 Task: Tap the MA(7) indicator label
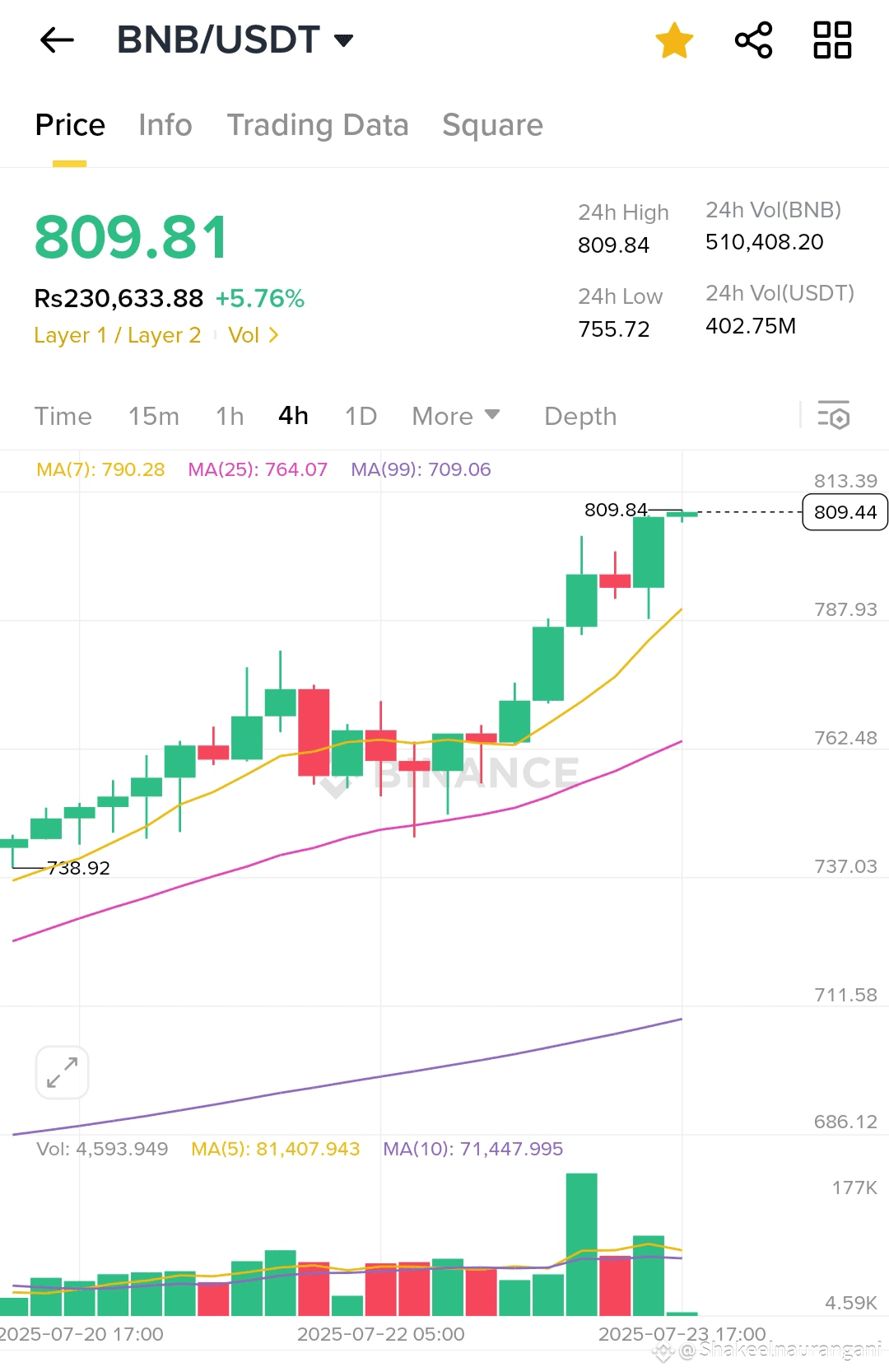(x=100, y=469)
